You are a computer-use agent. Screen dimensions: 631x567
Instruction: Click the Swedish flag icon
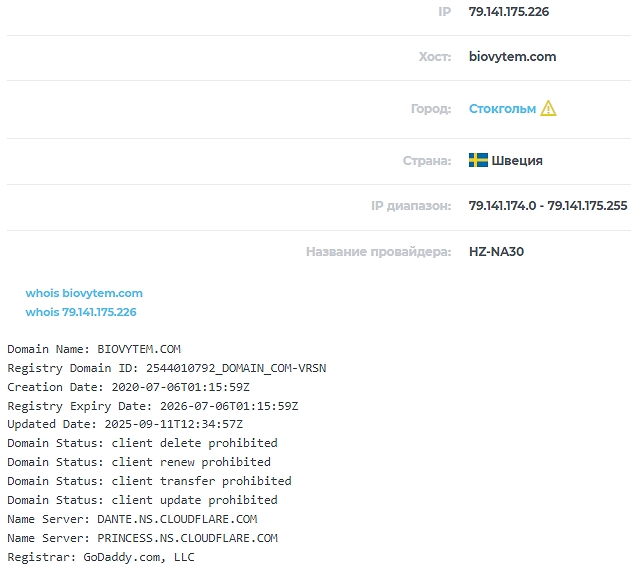tap(478, 160)
